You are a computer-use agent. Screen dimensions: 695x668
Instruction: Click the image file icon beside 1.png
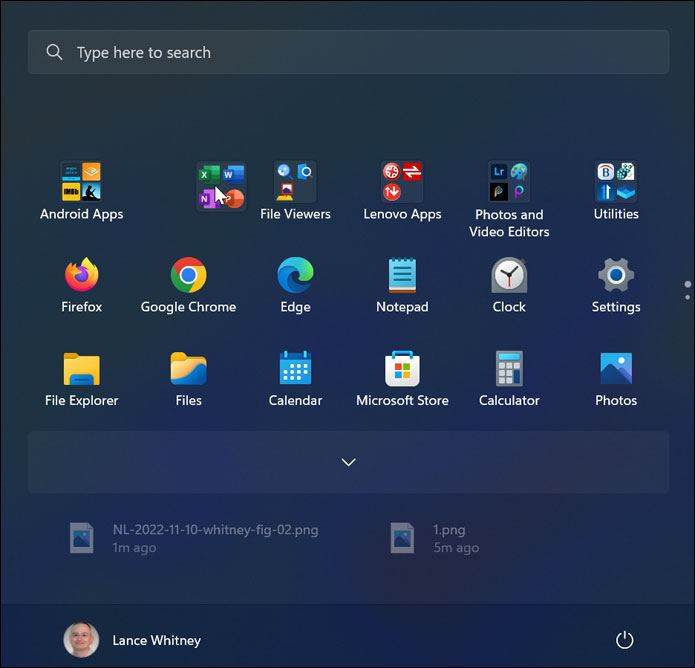(x=402, y=538)
